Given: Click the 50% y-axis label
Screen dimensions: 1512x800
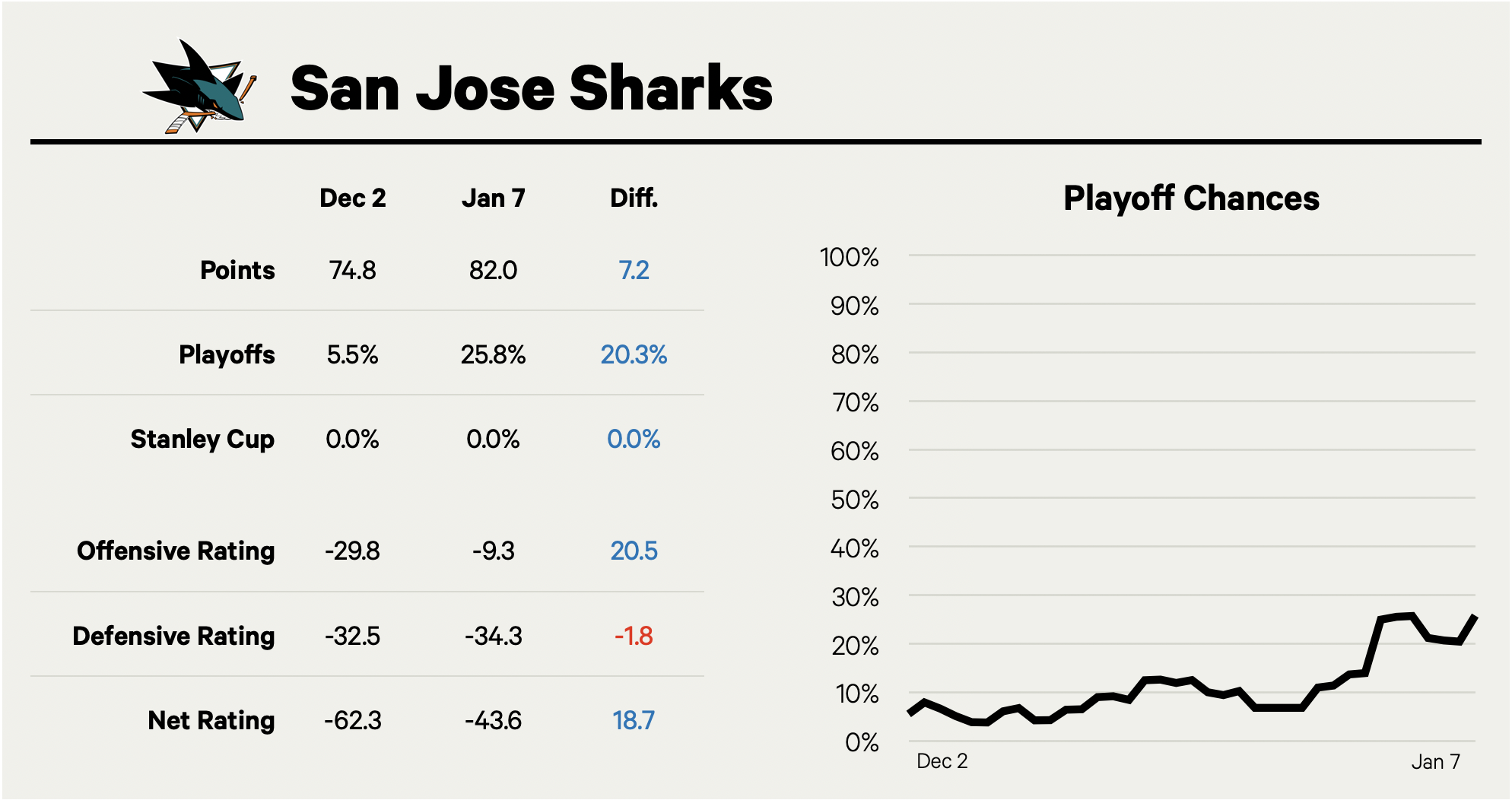Looking at the screenshot, I should pos(854,500).
